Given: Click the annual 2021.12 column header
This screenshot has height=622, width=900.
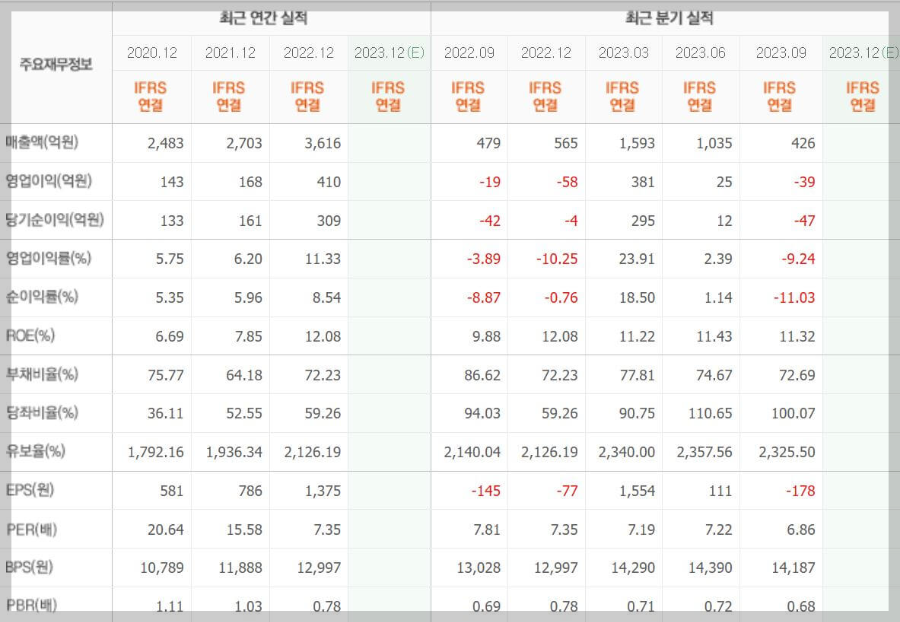Looking at the screenshot, I should click(230, 53).
